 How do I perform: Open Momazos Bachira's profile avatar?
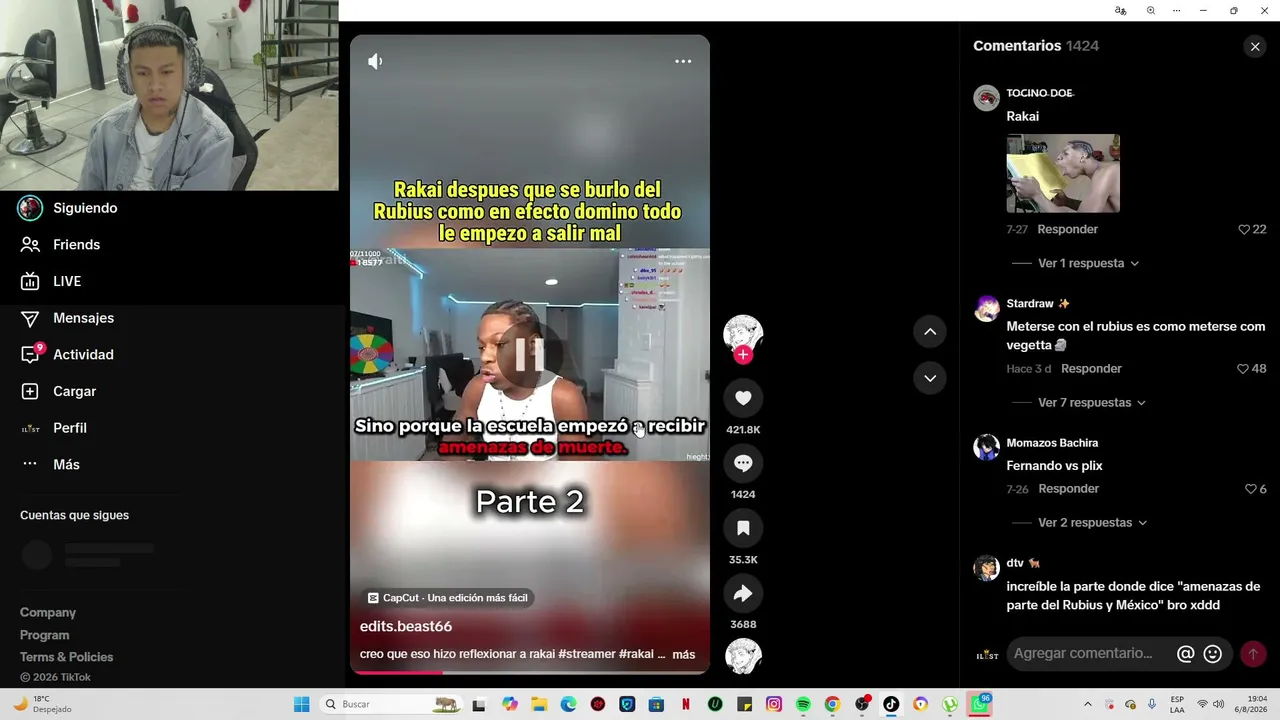click(987, 447)
